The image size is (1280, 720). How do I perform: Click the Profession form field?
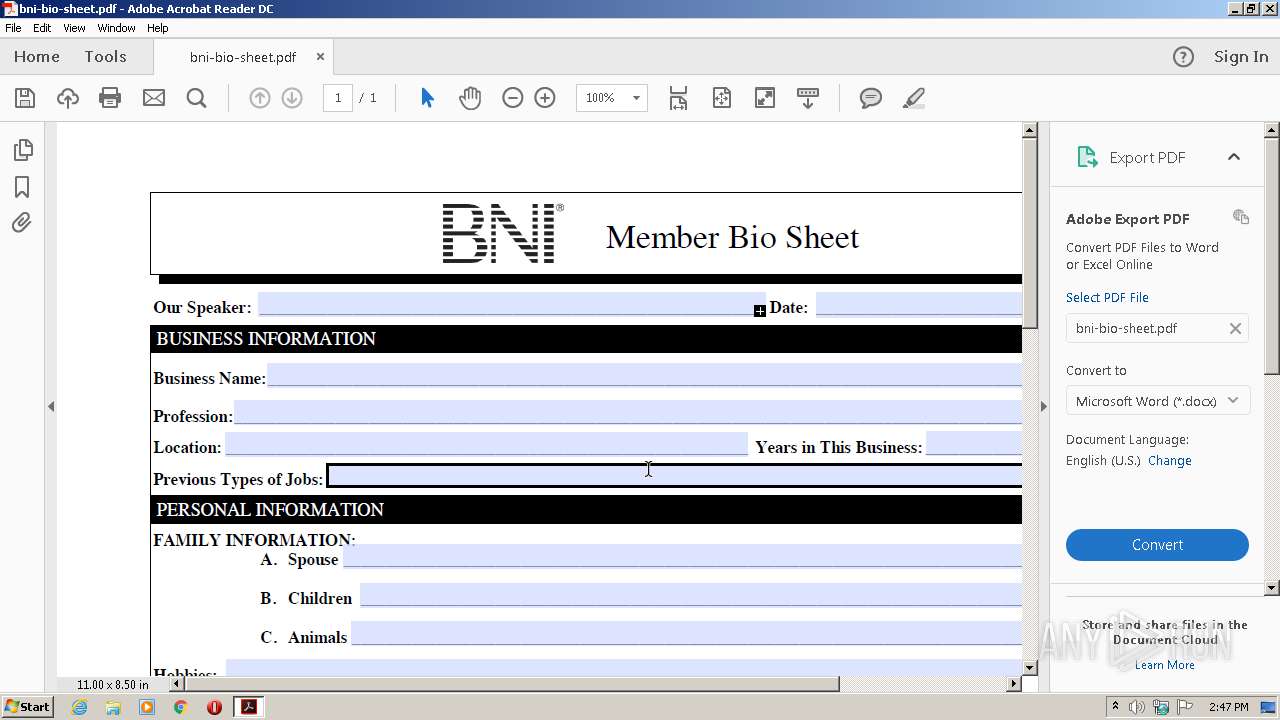(x=627, y=413)
